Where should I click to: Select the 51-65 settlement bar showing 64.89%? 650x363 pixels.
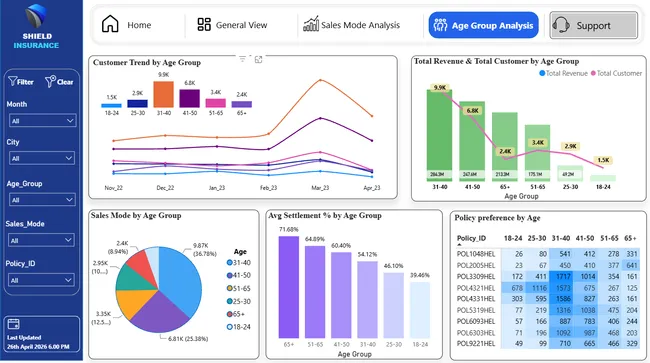(x=315, y=292)
